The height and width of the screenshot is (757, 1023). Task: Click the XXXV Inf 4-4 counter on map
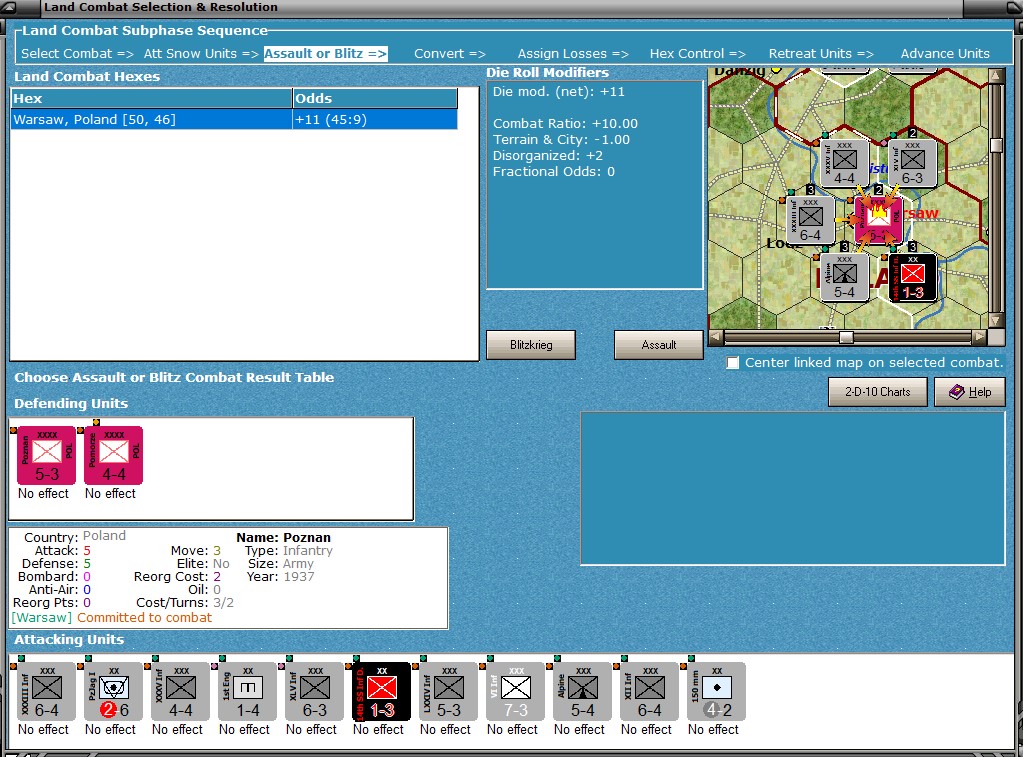pos(845,163)
